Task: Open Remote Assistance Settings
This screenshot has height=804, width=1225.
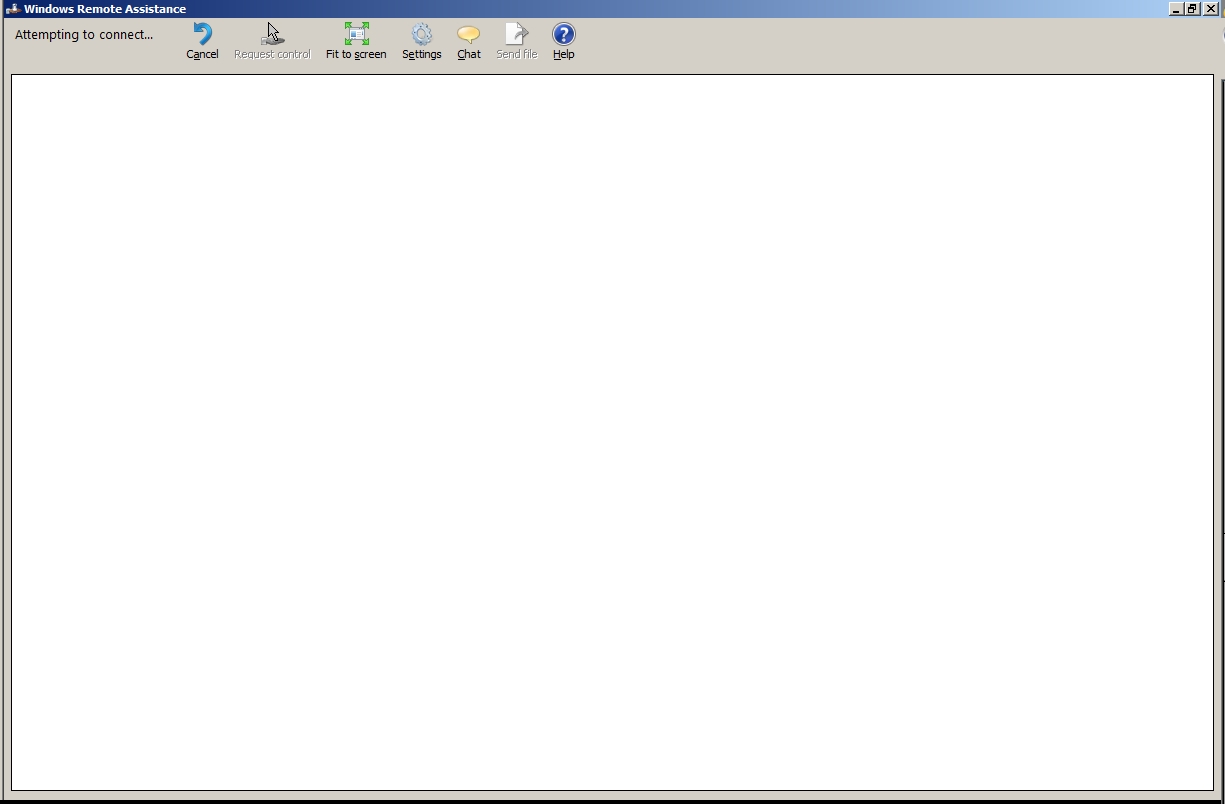Action: [421, 41]
